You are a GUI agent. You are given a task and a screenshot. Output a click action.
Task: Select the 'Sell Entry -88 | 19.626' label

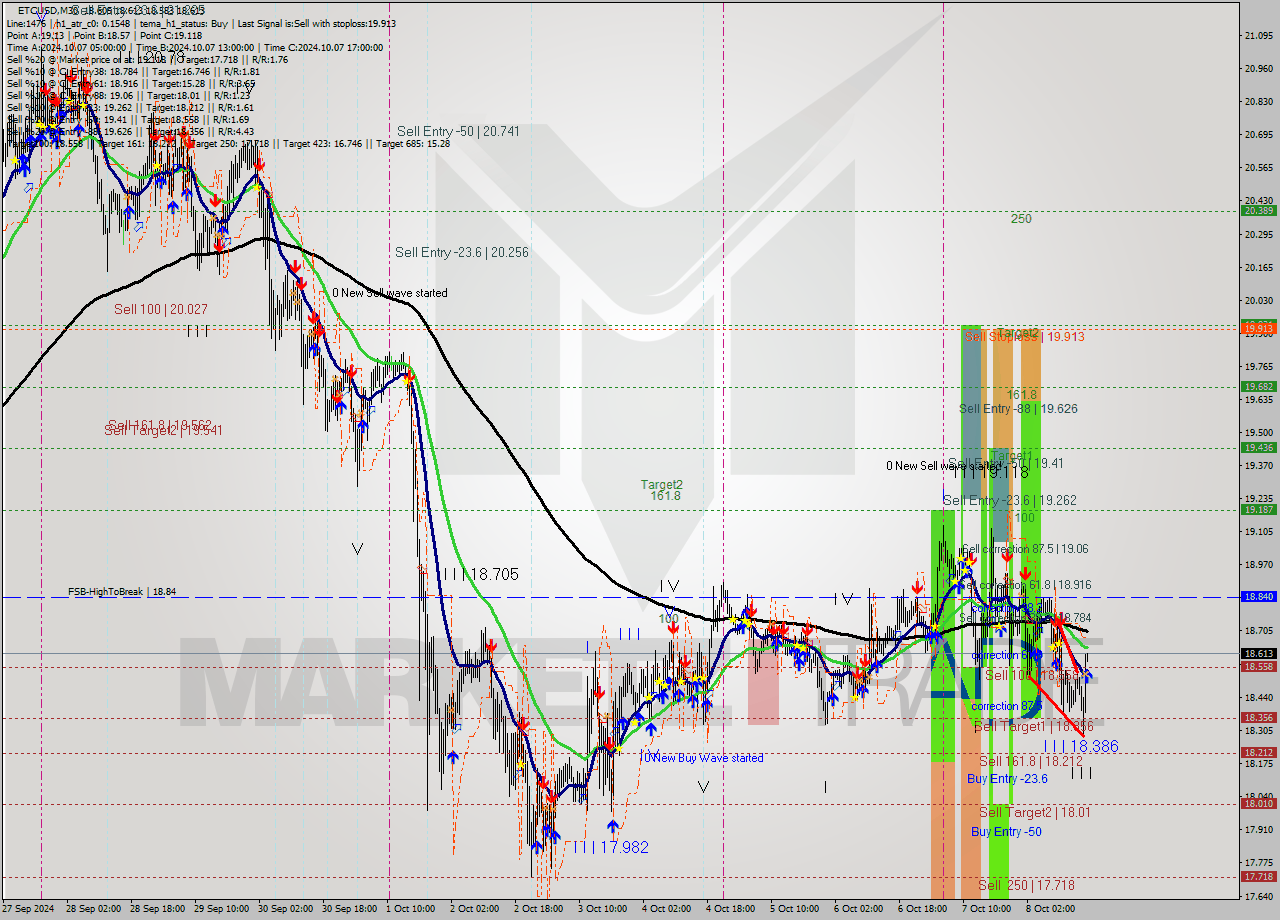tap(1018, 408)
